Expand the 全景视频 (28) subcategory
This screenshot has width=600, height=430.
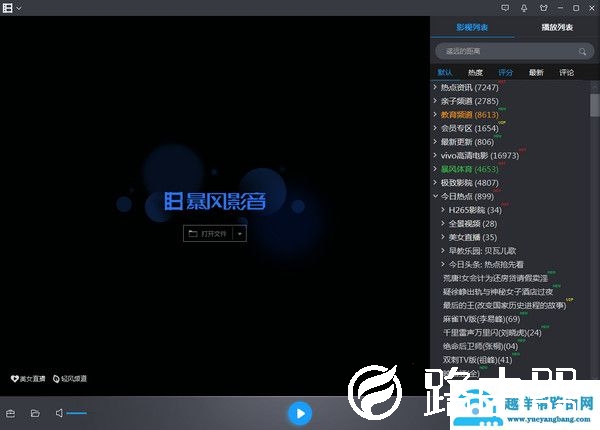pos(443,223)
